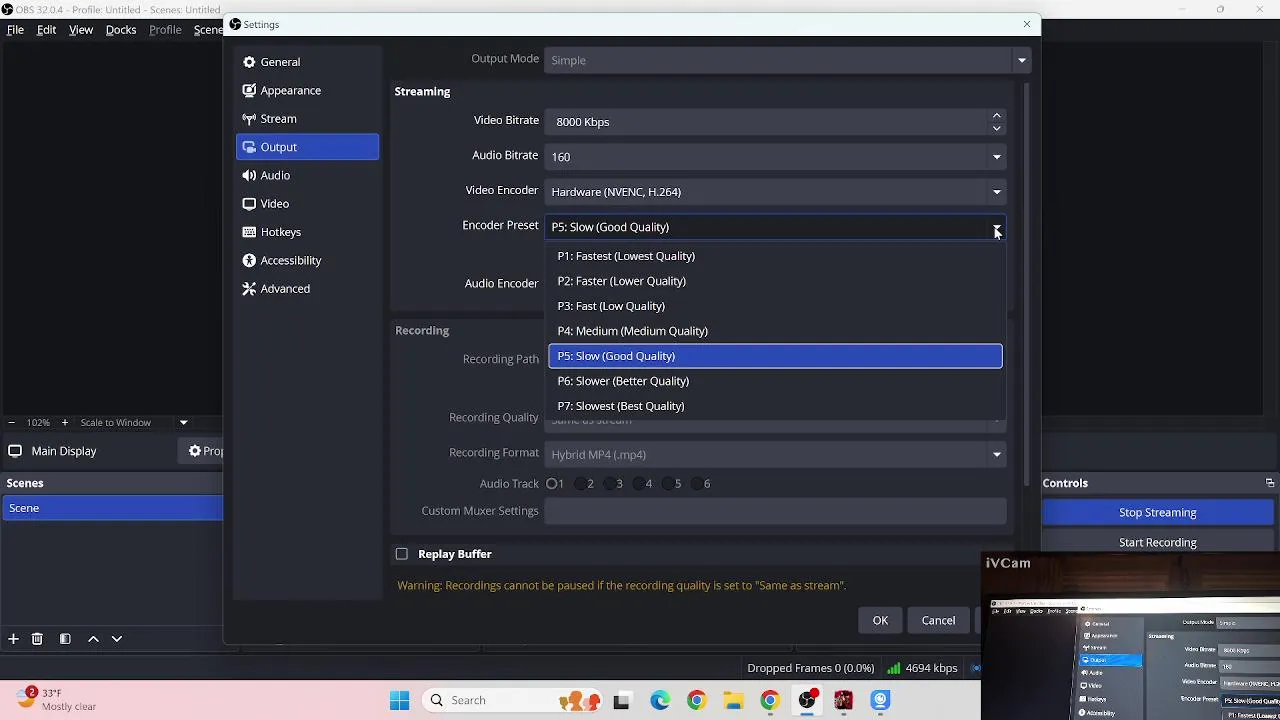This screenshot has height=720, width=1280.
Task: Add a new scene with plus icon
Action: pyautogui.click(x=13, y=638)
